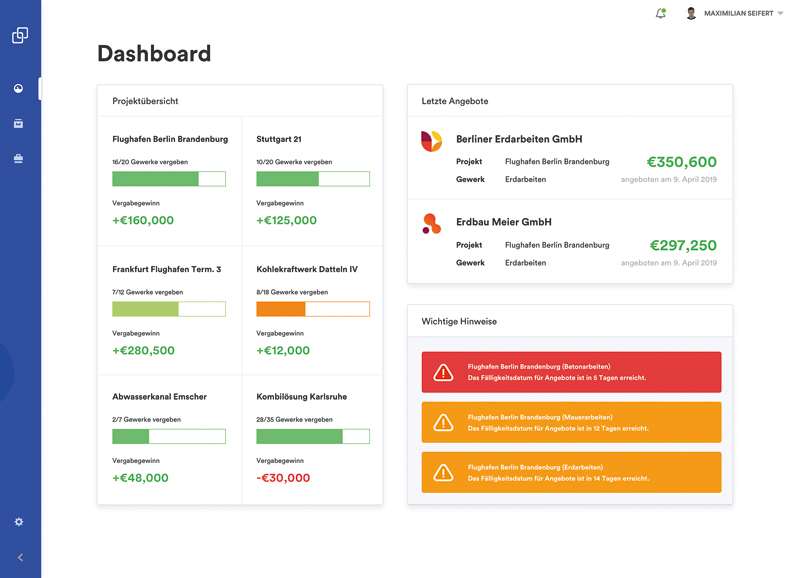This screenshot has height=578, width=800.
Task: Click the €350,600 offer amount
Action: point(681,162)
